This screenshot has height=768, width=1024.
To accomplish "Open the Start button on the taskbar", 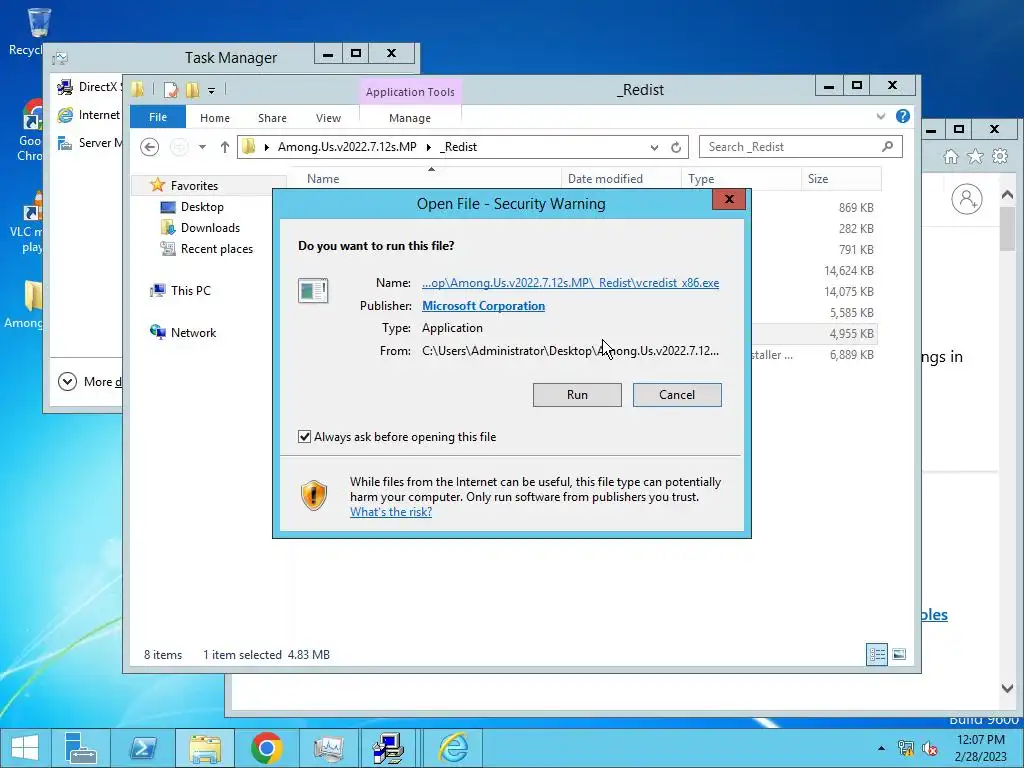I will point(25,748).
